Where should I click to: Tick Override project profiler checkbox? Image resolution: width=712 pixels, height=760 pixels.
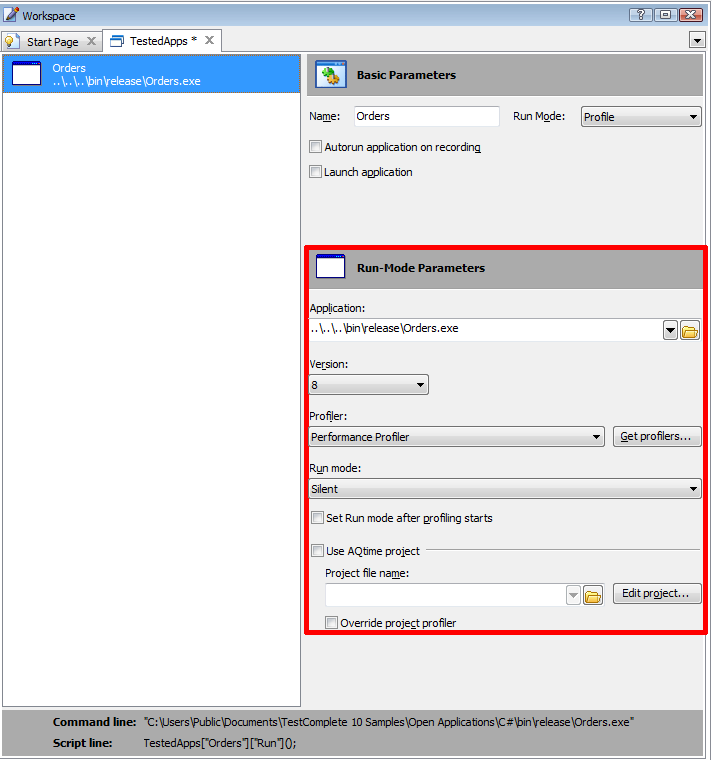point(332,622)
